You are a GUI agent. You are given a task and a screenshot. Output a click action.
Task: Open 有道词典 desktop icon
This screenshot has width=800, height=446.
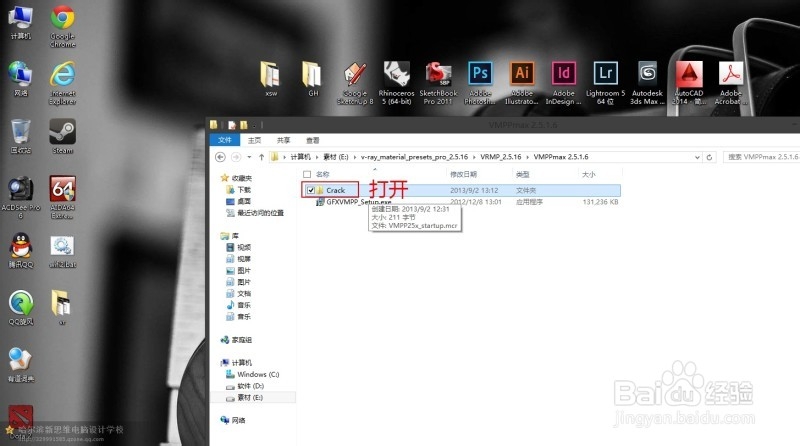click(x=20, y=365)
